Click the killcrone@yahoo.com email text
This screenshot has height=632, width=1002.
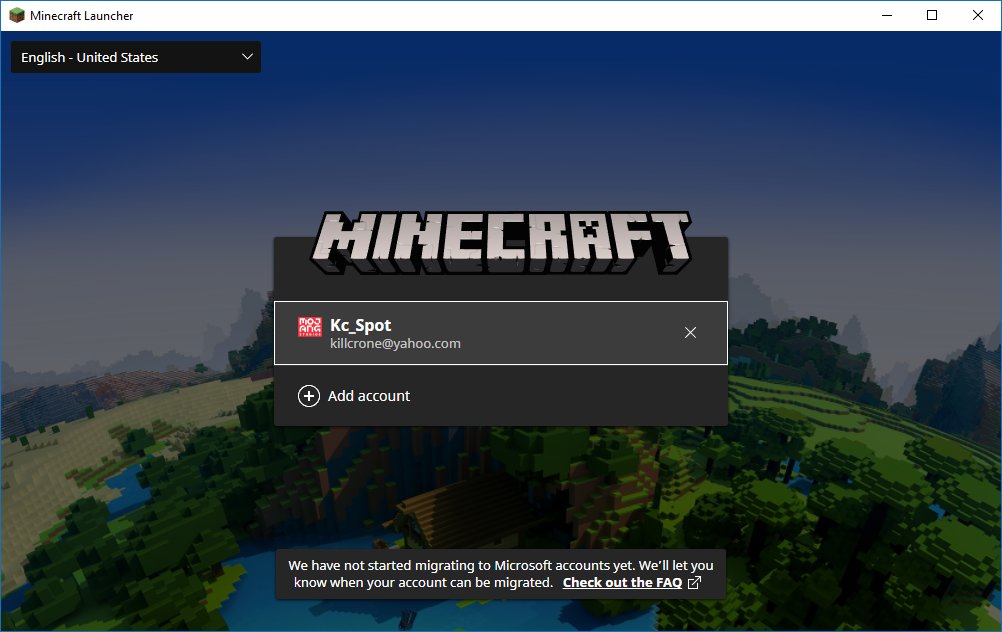pyautogui.click(x=395, y=344)
